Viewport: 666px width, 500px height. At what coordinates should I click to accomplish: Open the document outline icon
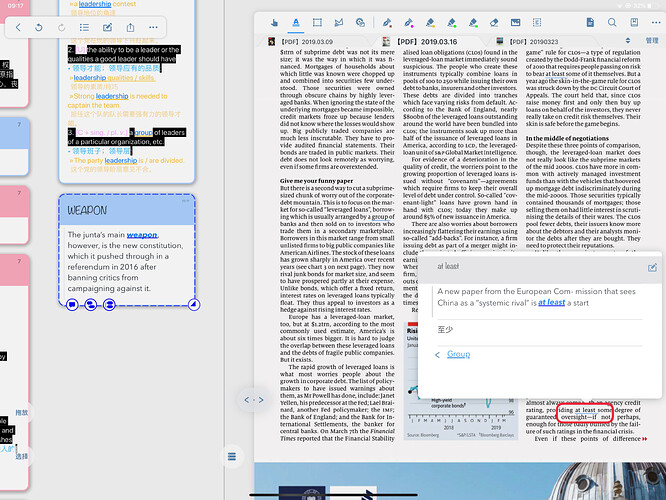pyautogui.click(x=590, y=23)
